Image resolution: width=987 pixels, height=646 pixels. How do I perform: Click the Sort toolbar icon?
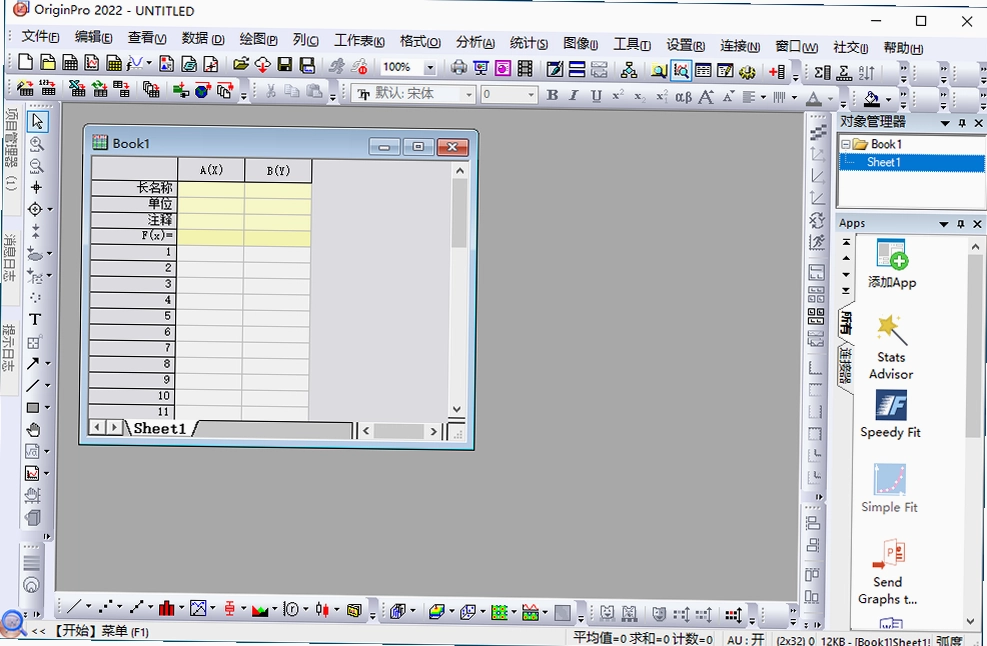point(867,73)
